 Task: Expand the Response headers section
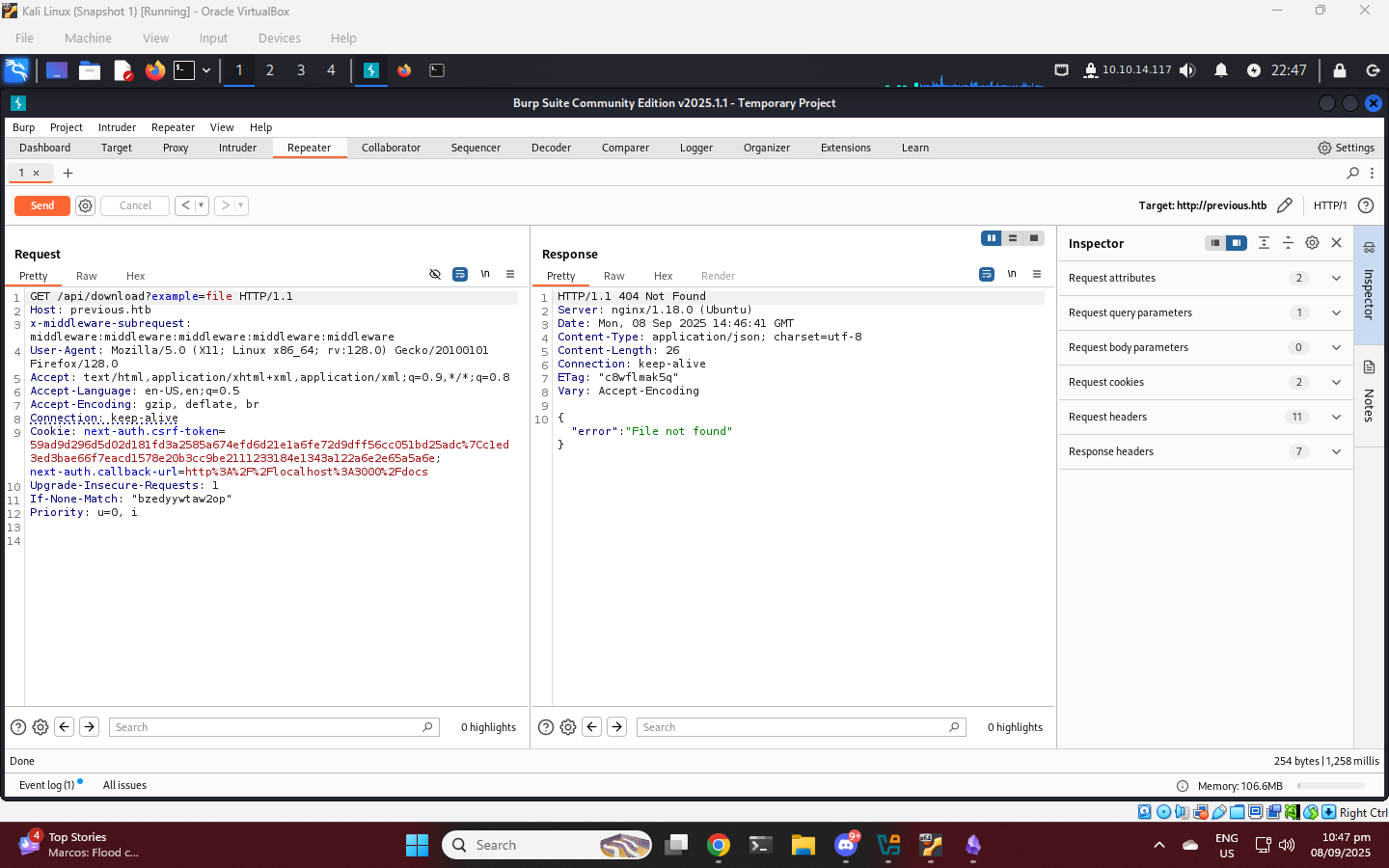click(x=1336, y=451)
